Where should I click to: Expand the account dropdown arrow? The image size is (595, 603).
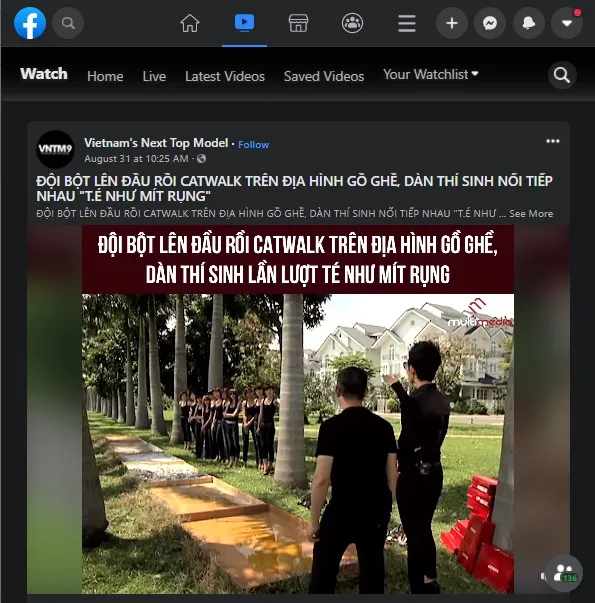click(567, 23)
